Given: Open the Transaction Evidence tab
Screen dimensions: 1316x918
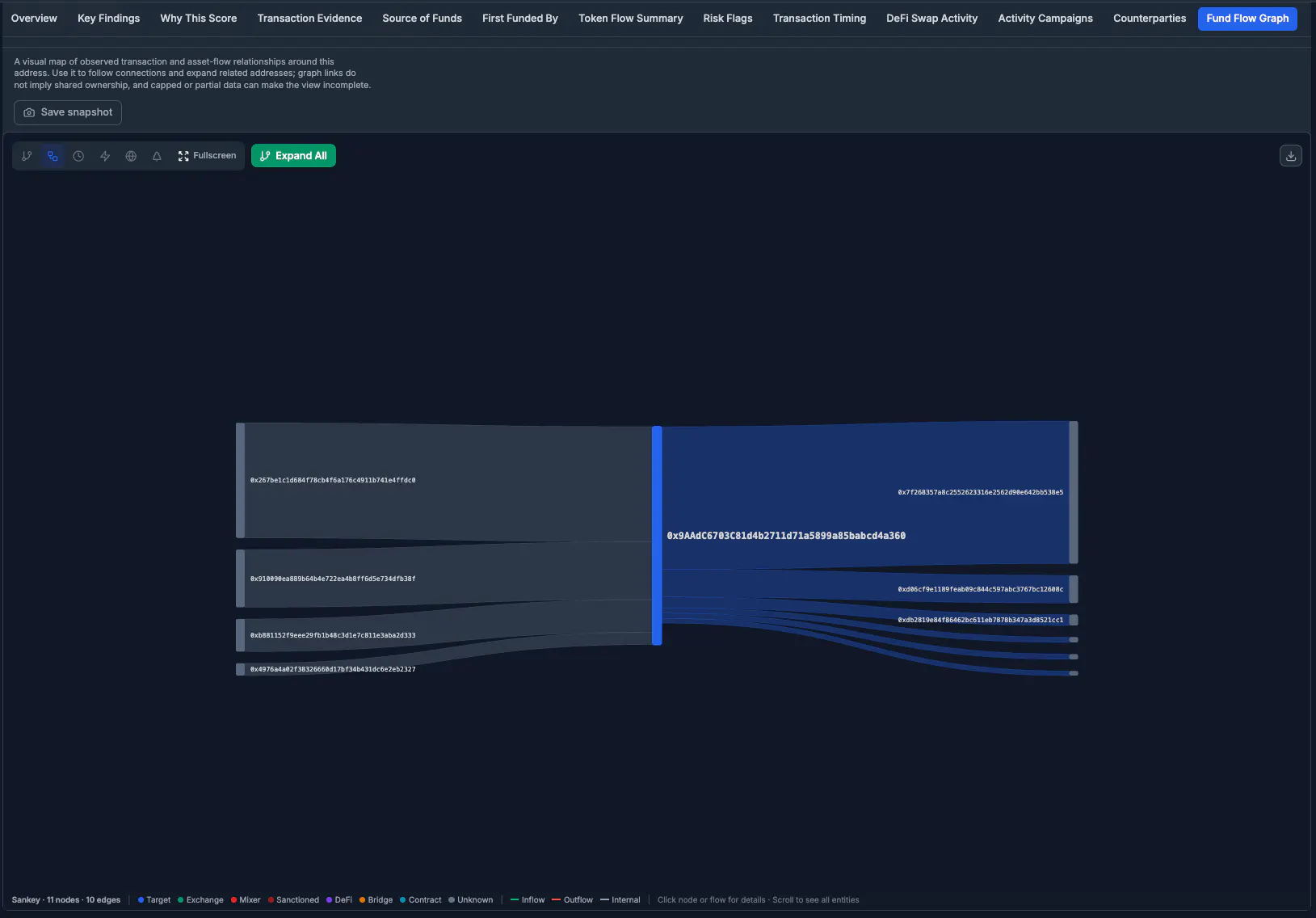Looking at the screenshot, I should [x=309, y=19].
